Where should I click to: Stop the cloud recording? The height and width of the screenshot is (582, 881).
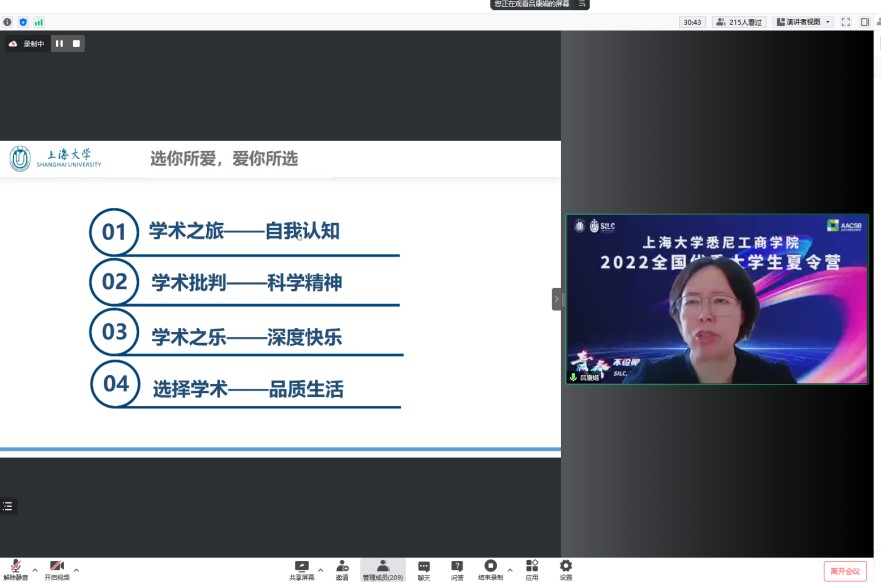tap(76, 44)
